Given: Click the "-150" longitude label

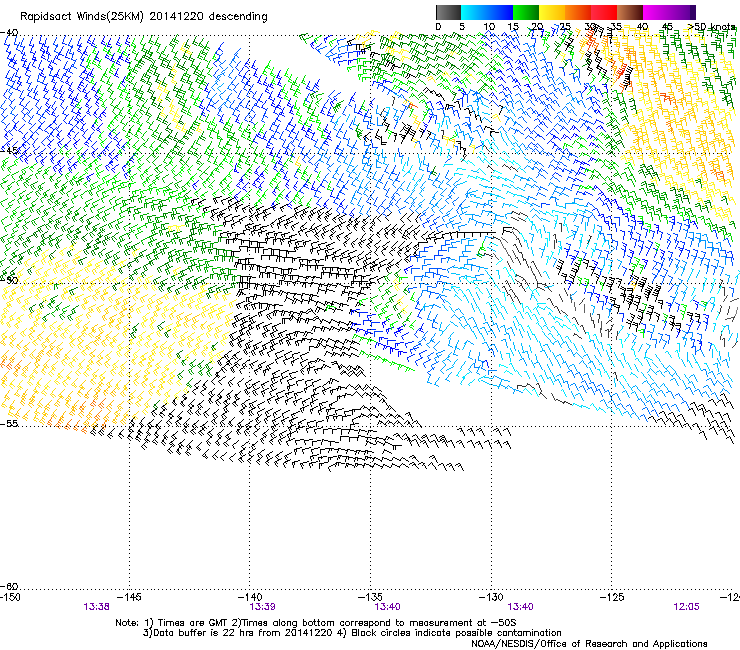Looking at the screenshot, I should tap(10, 597).
